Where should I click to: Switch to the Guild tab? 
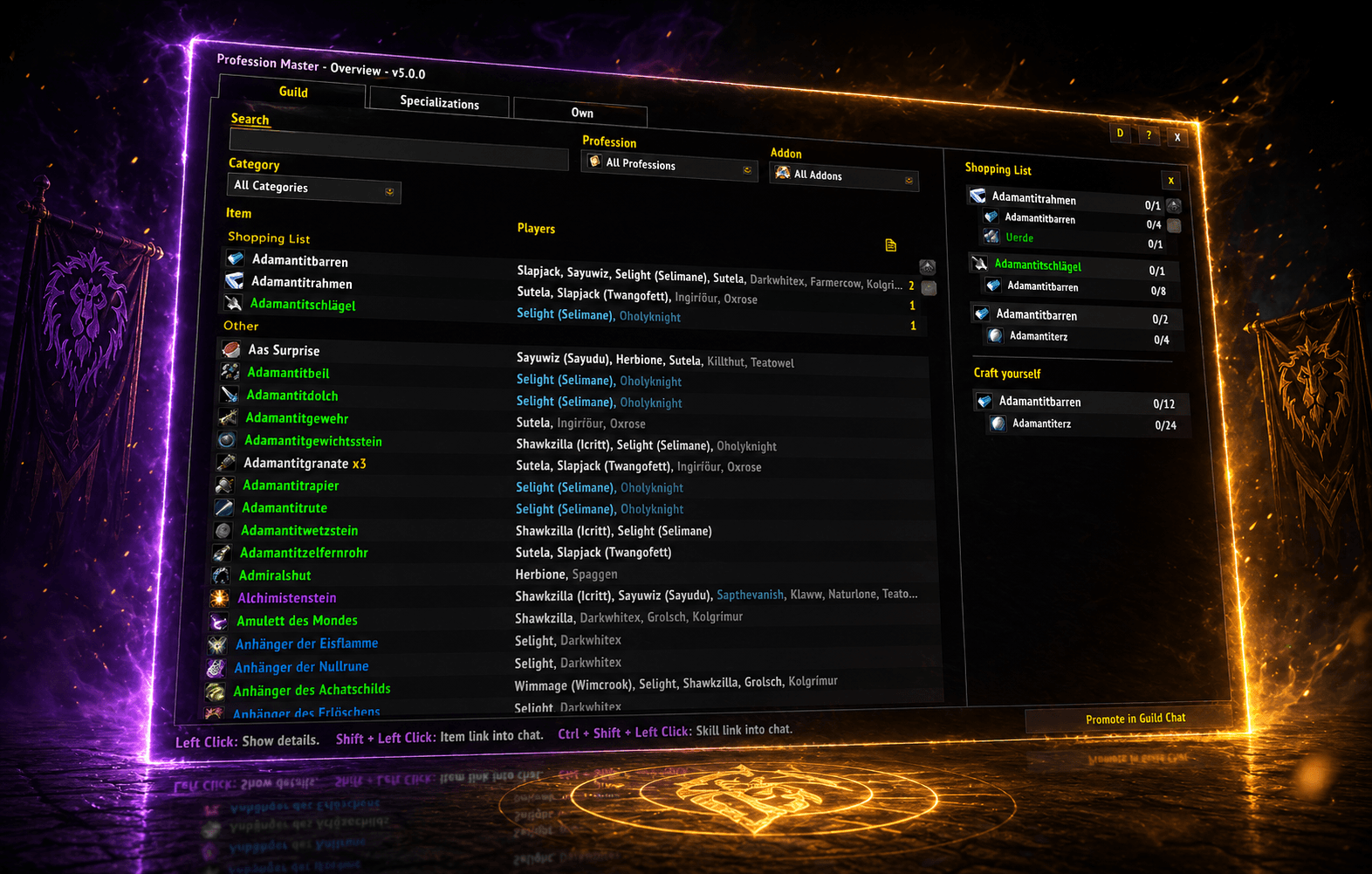point(293,92)
